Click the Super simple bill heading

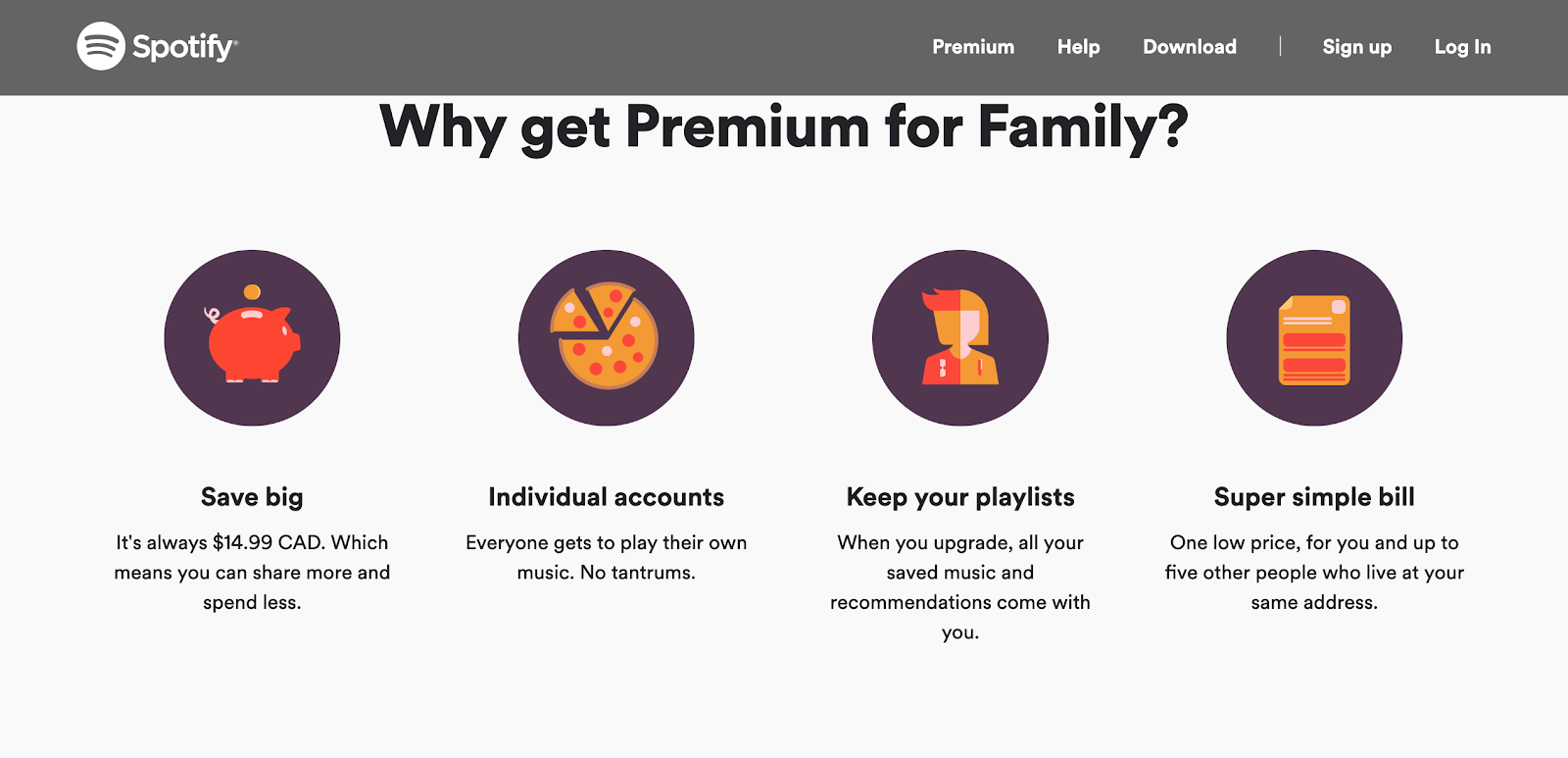click(x=1314, y=497)
